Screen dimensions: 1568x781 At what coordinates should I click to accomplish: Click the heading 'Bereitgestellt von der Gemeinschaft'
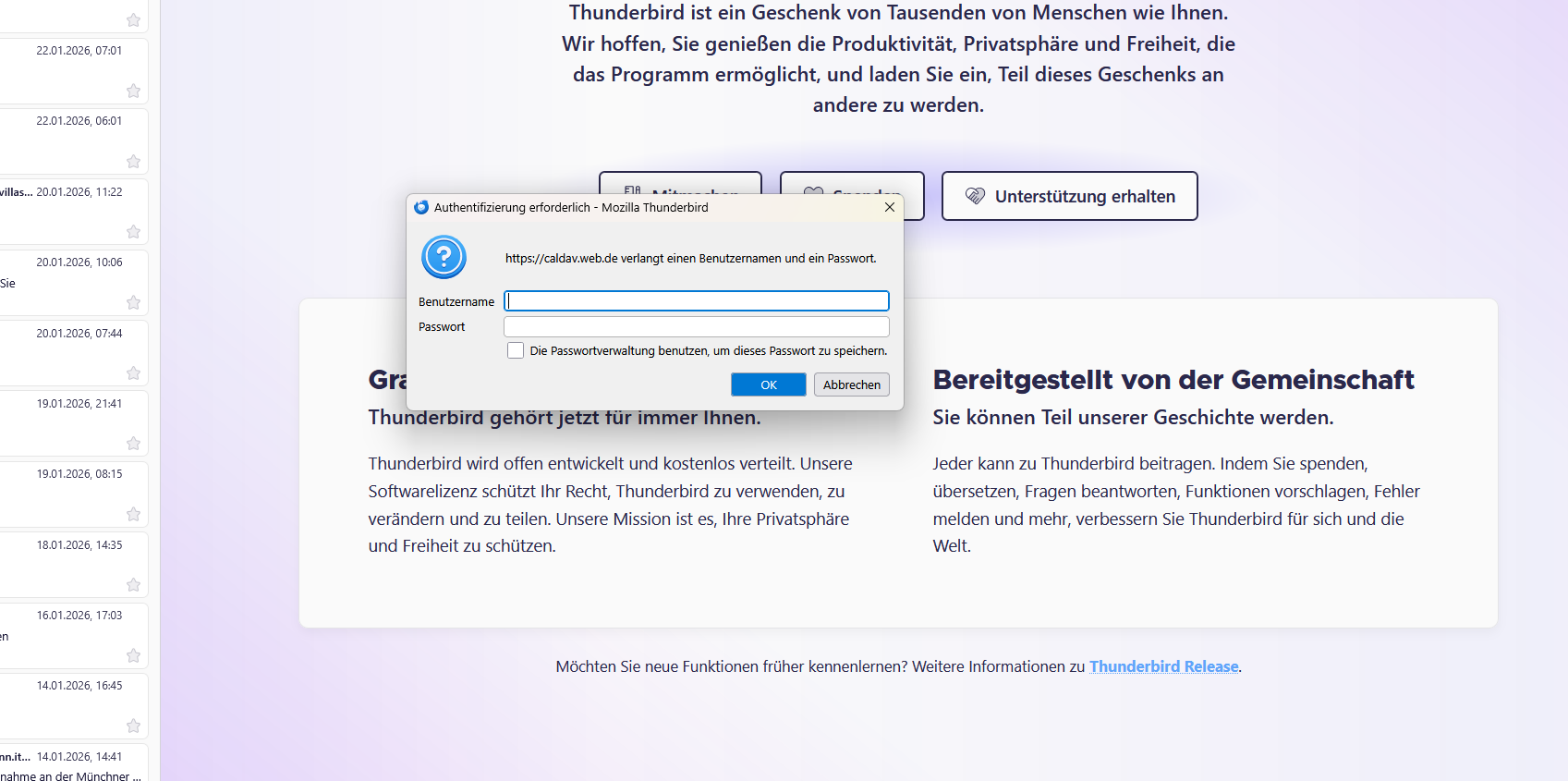point(1173,380)
